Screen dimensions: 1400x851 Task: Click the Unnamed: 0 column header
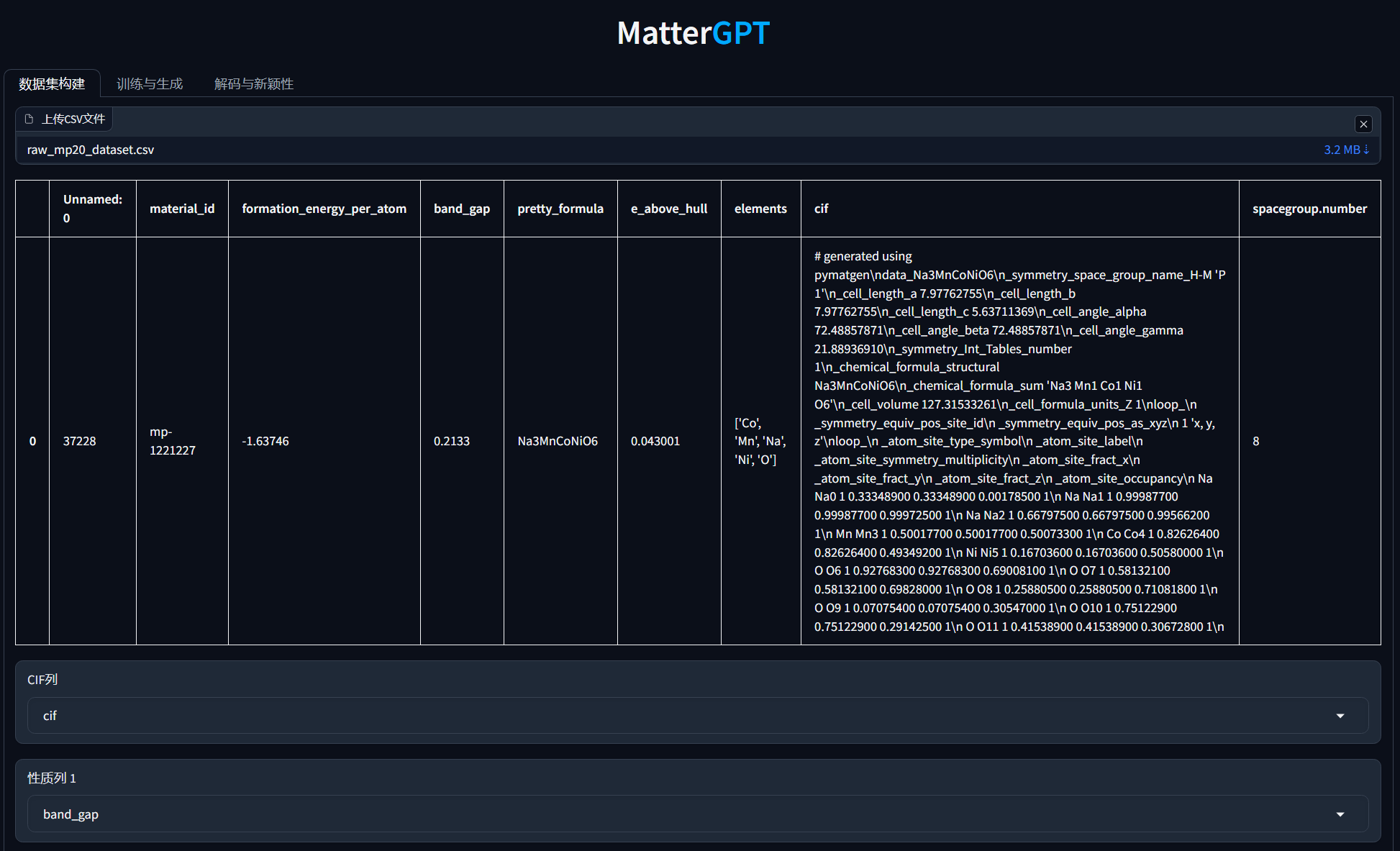pos(93,209)
